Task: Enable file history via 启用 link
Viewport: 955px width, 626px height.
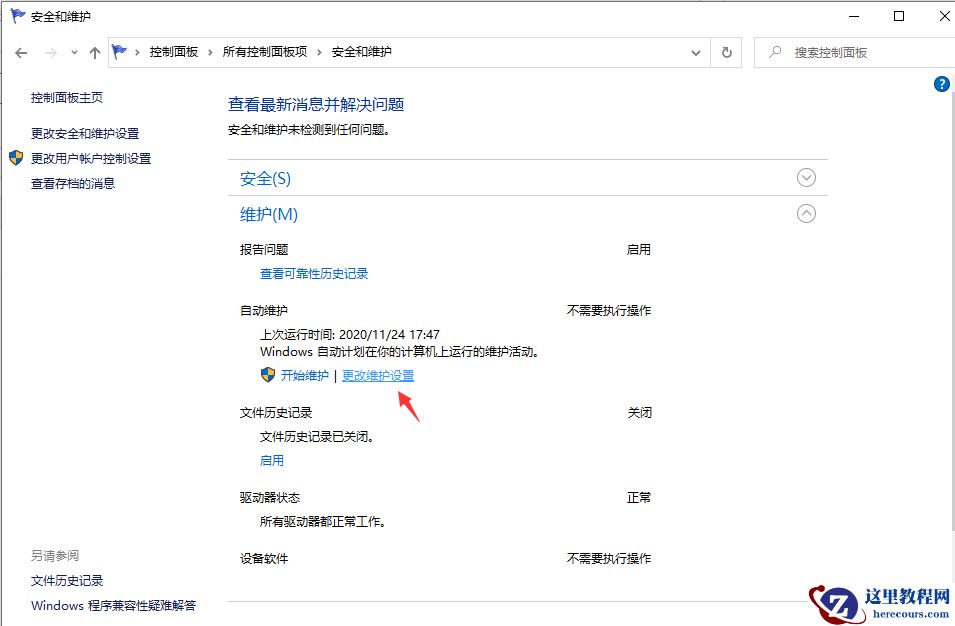Action: pyautogui.click(x=272, y=460)
